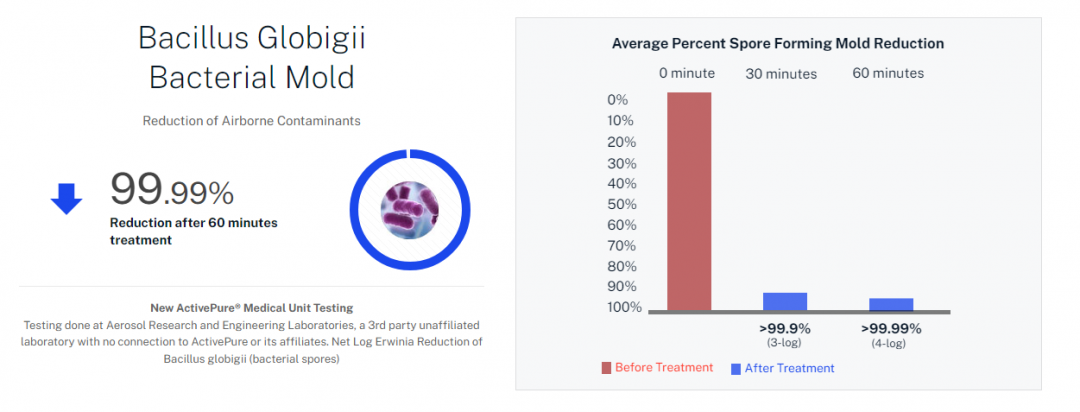Click the >99.9% (3-log) label
The image size is (1080, 412).
click(x=785, y=334)
